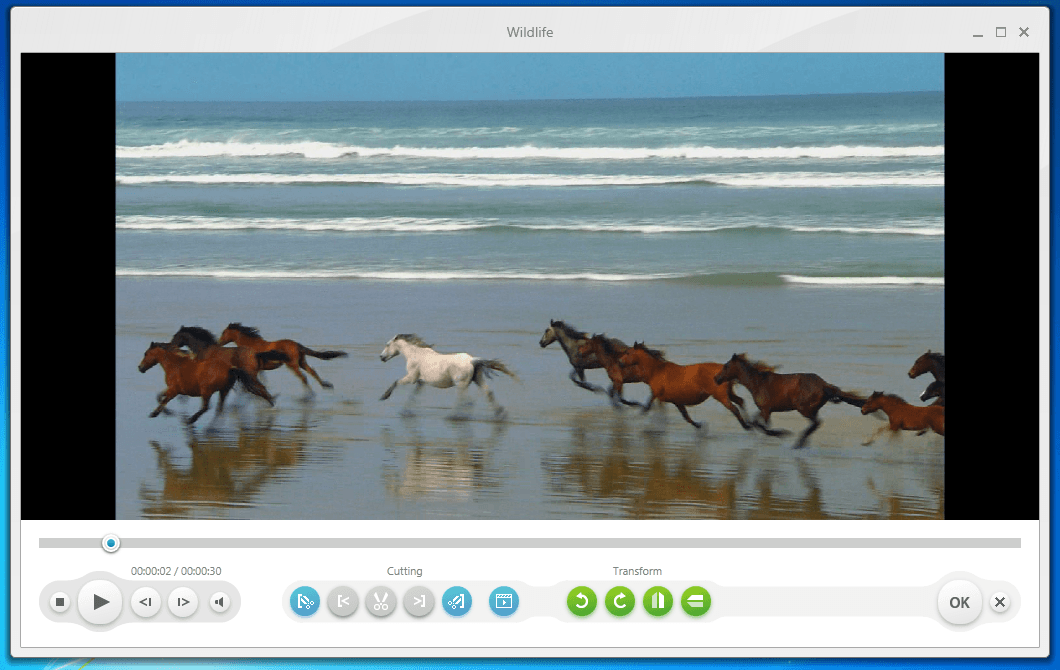The image size is (1060, 670).
Task: Step back one frame
Action: click(x=146, y=602)
